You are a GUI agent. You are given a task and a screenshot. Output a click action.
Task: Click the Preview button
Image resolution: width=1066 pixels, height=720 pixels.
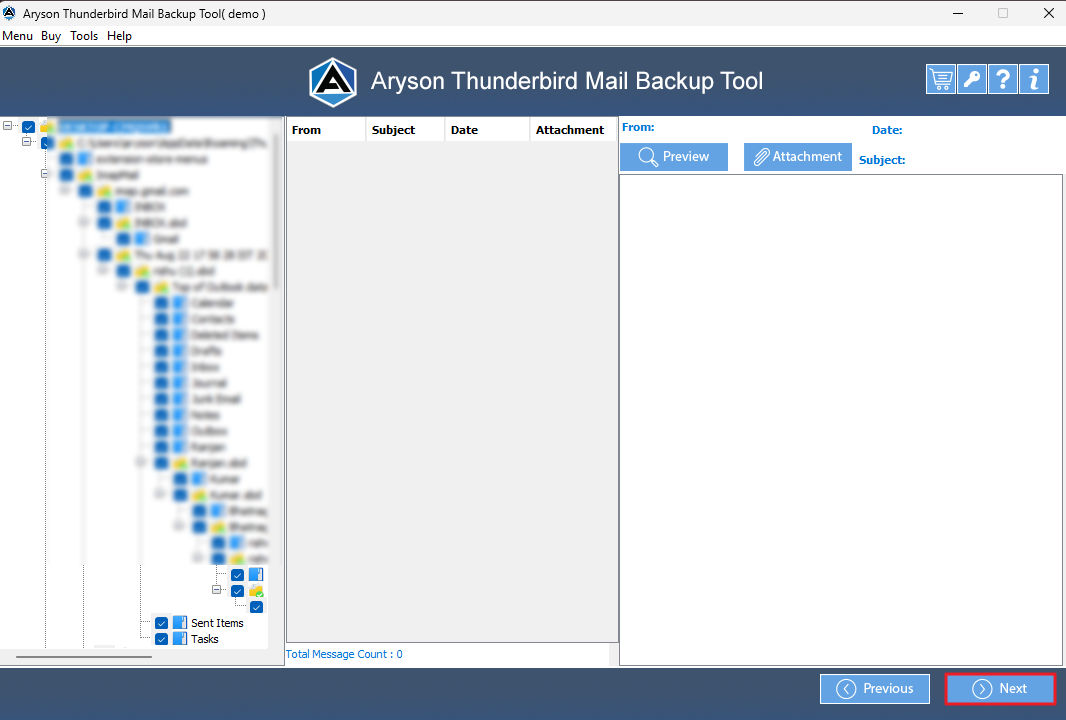pos(674,157)
